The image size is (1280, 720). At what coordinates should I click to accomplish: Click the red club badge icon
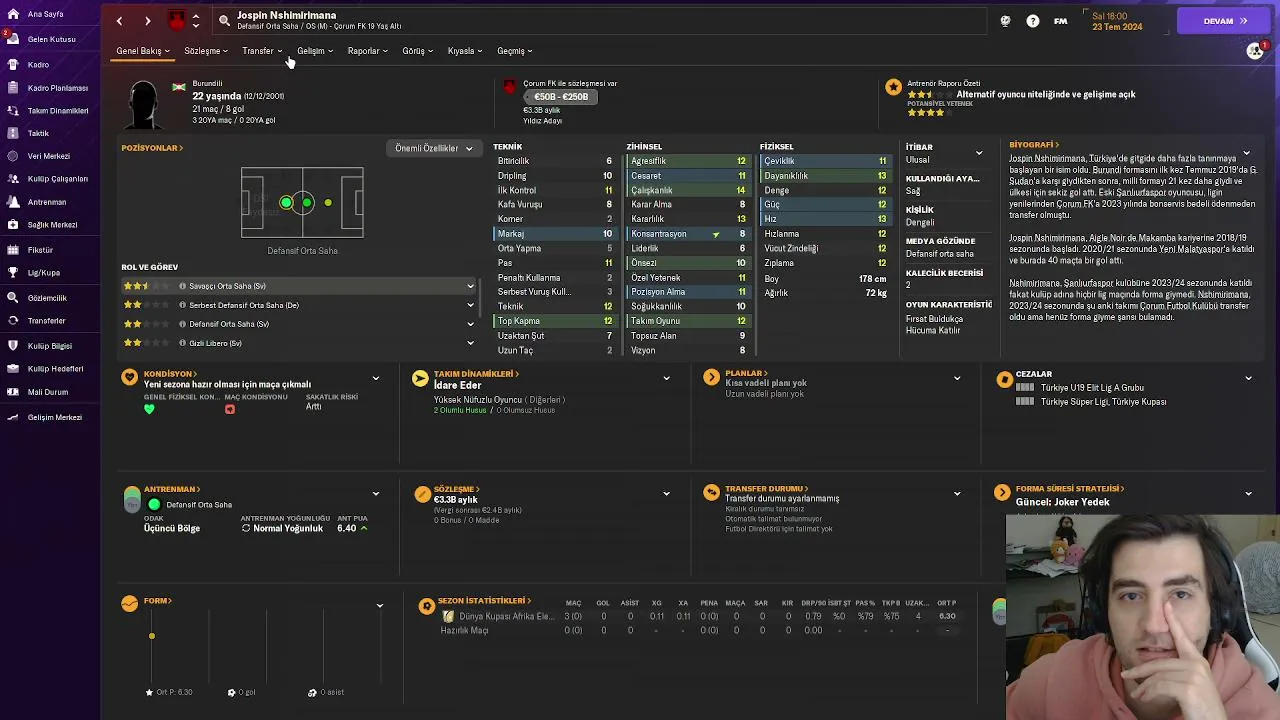click(x=177, y=21)
